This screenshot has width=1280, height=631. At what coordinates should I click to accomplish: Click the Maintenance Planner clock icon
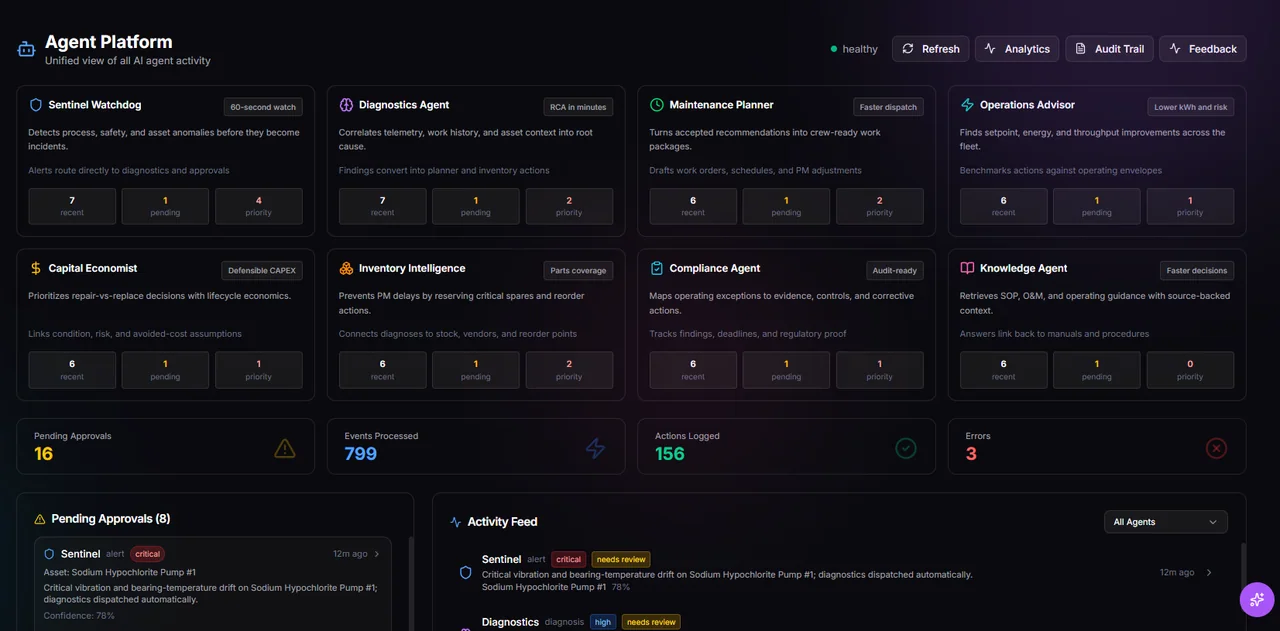[x=657, y=105]
